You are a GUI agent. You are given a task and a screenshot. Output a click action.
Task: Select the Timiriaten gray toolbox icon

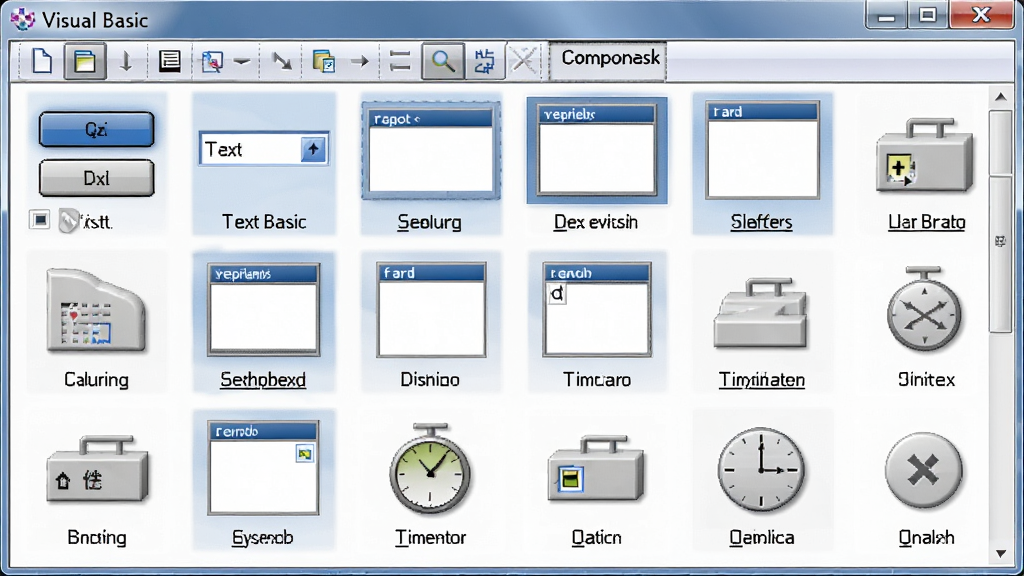tap(761, 313)
